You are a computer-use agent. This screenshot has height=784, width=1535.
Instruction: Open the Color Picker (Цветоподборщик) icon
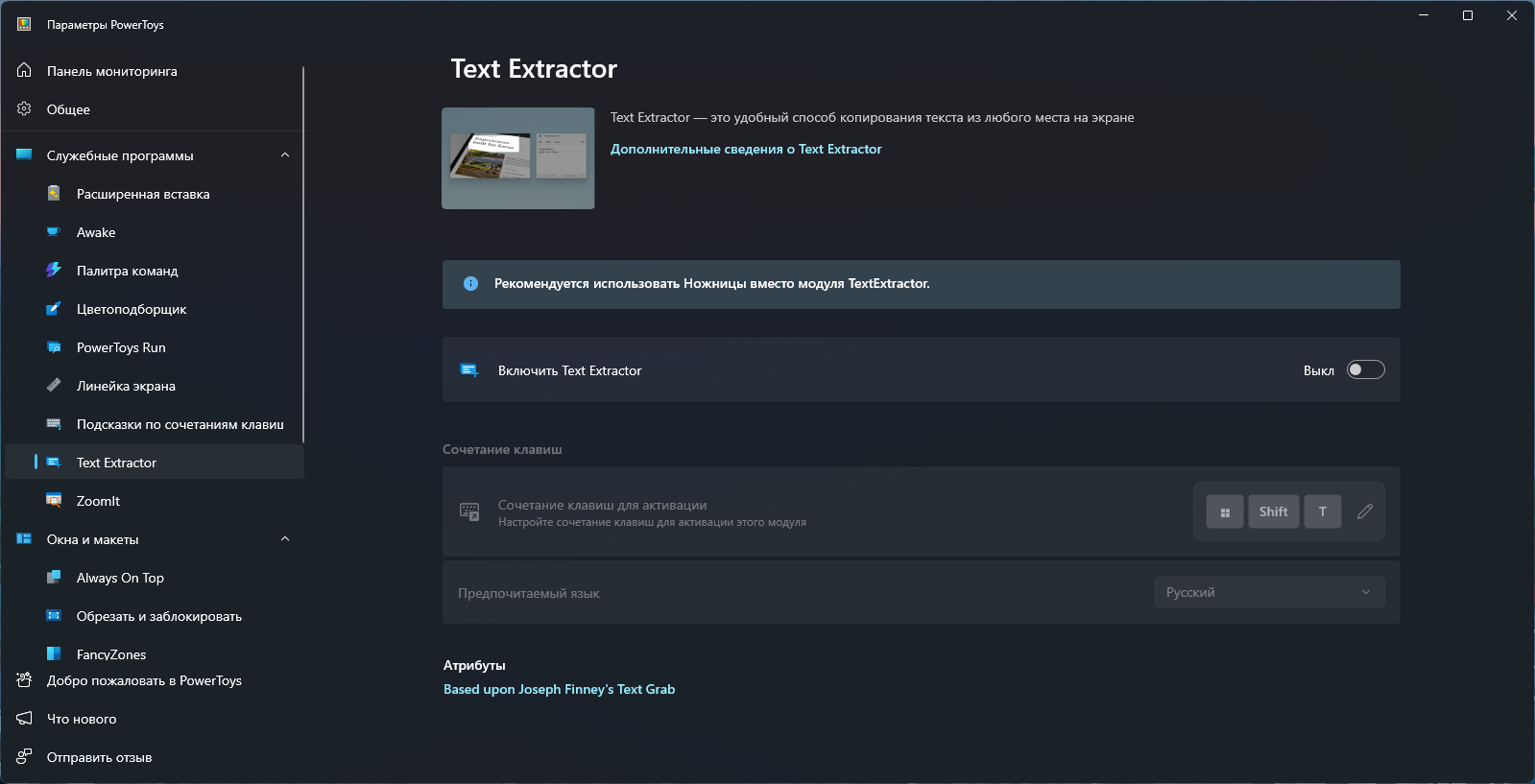[54, 309]
